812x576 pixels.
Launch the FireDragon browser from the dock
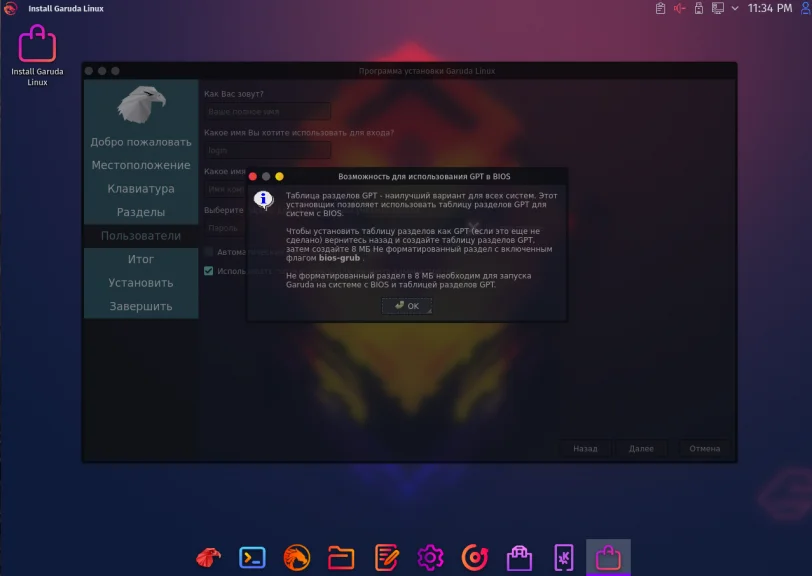tap(206, 558)
